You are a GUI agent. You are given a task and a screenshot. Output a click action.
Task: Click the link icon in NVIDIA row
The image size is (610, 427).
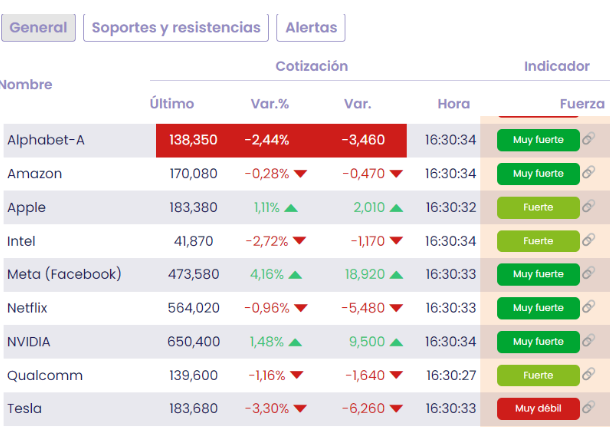(589, 341)
